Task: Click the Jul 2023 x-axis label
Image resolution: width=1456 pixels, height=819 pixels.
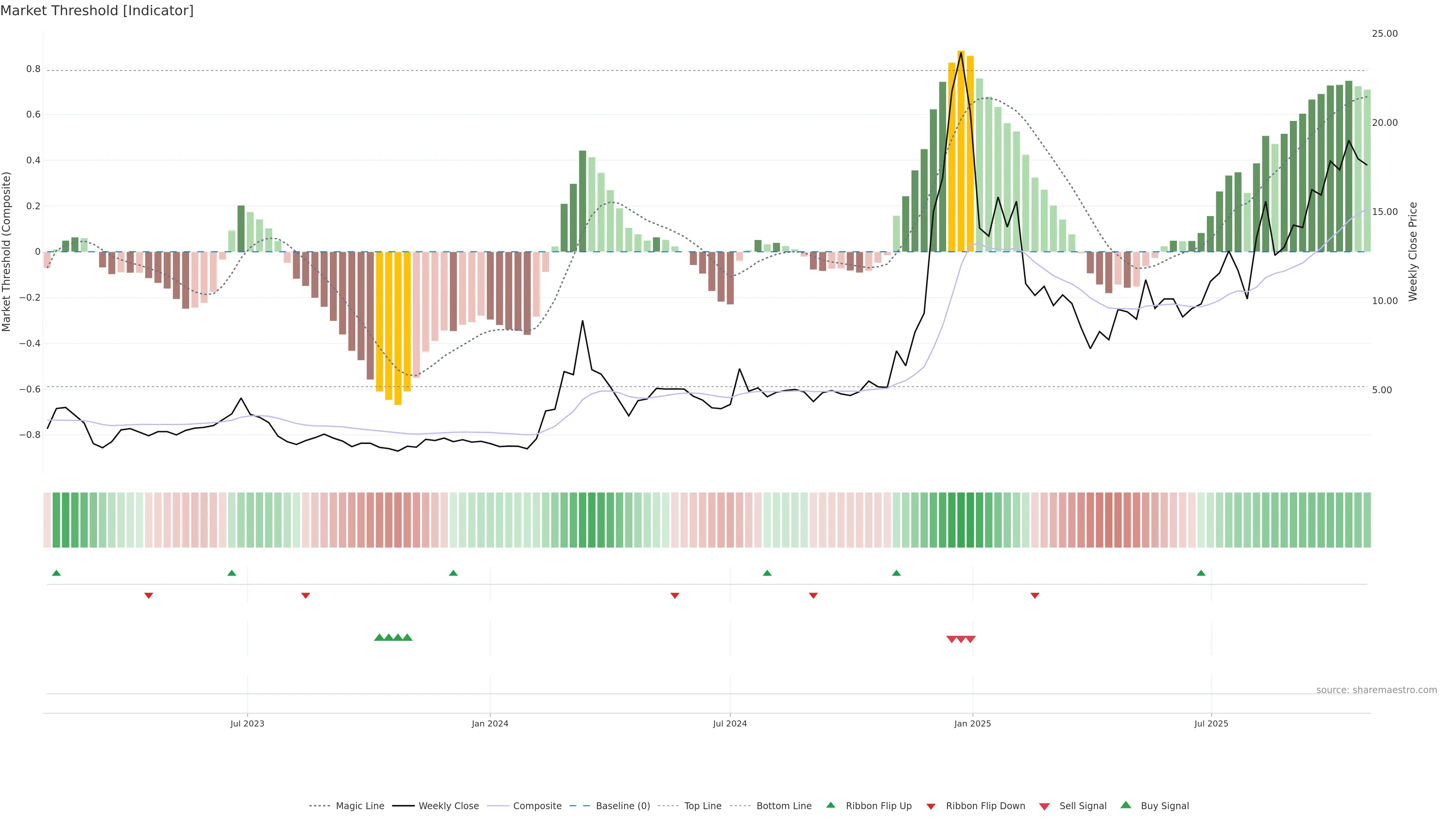Action: [x=247, y=723]
